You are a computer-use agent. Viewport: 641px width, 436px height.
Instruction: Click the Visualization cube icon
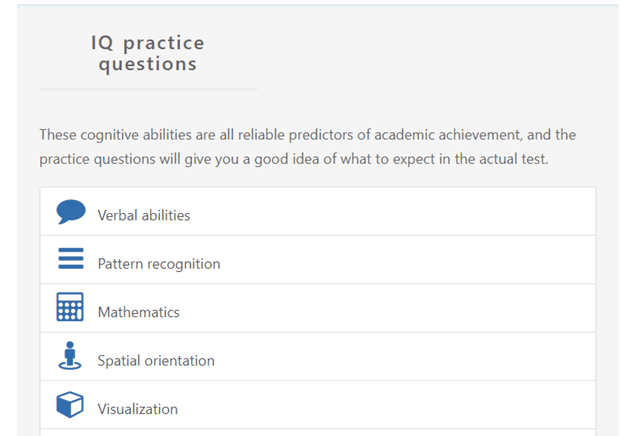[70, 404]
